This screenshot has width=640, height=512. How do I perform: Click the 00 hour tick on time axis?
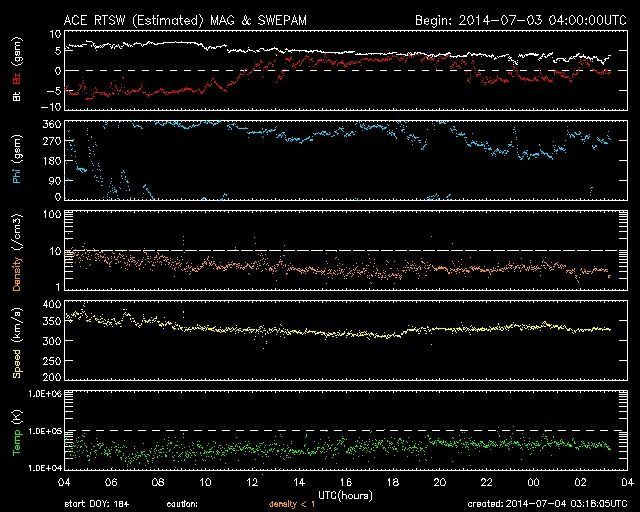tap(531, 482)
